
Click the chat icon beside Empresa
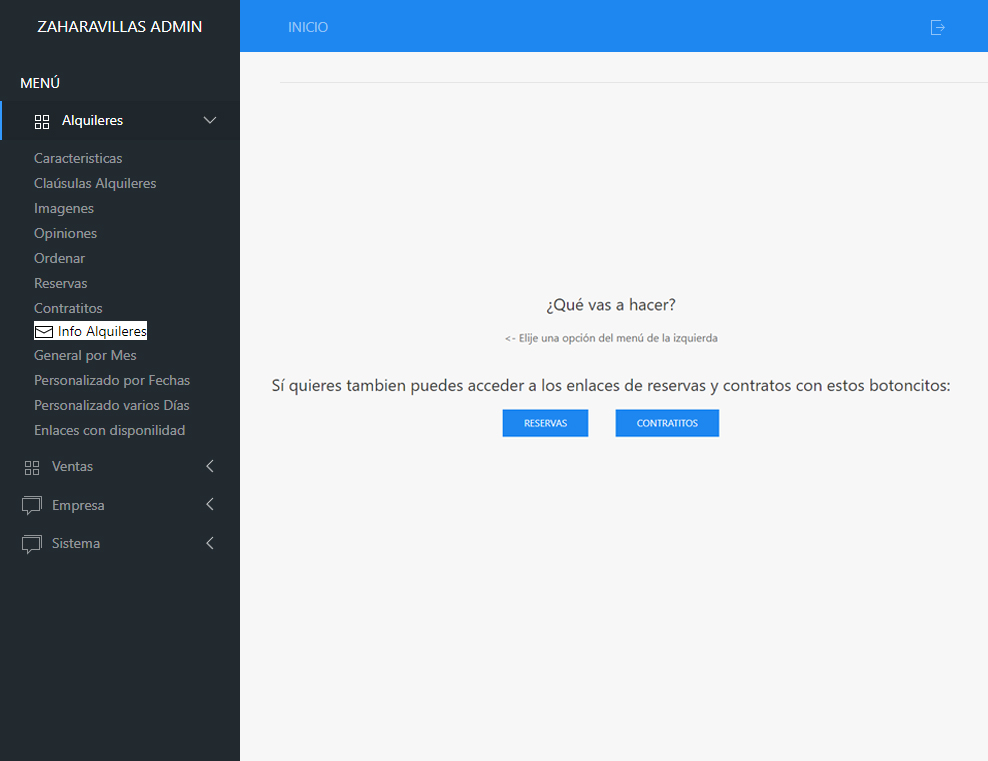[32, 506]
